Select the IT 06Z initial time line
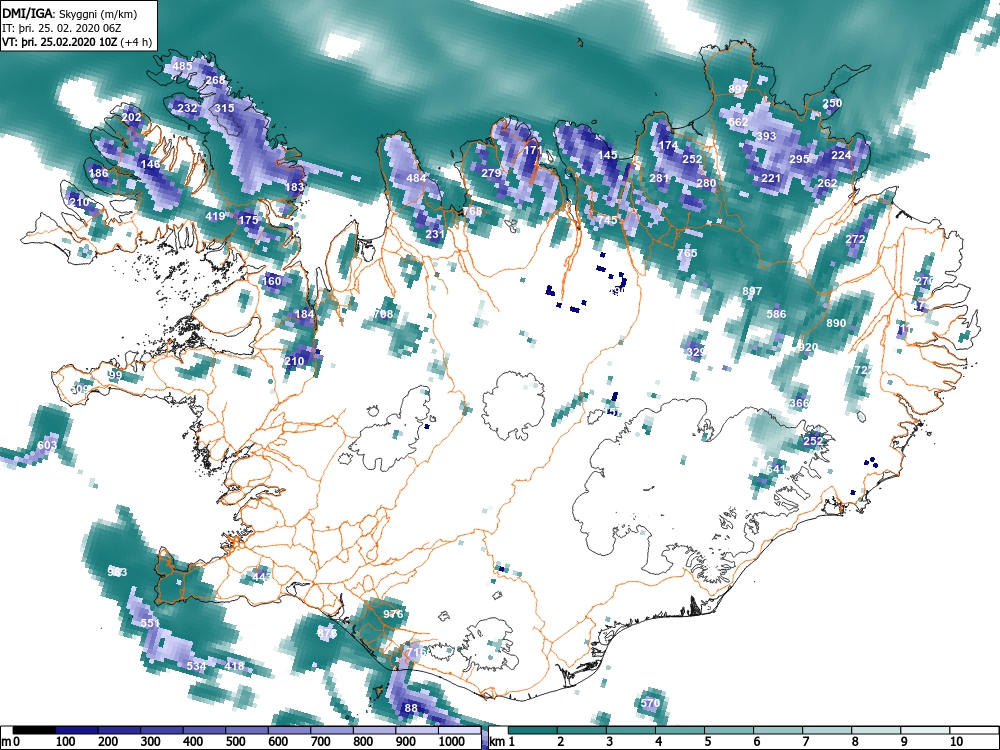This screenshot has width=1000, height=750. click(x=64, y=28)
